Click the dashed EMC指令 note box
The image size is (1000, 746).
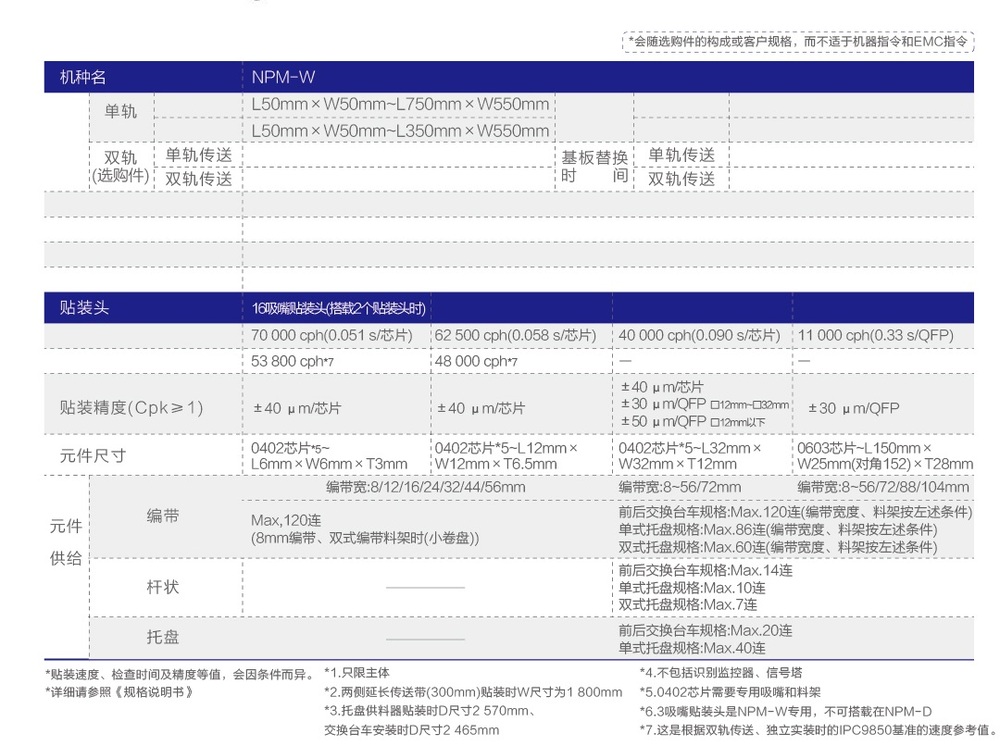tap(797, 41)
